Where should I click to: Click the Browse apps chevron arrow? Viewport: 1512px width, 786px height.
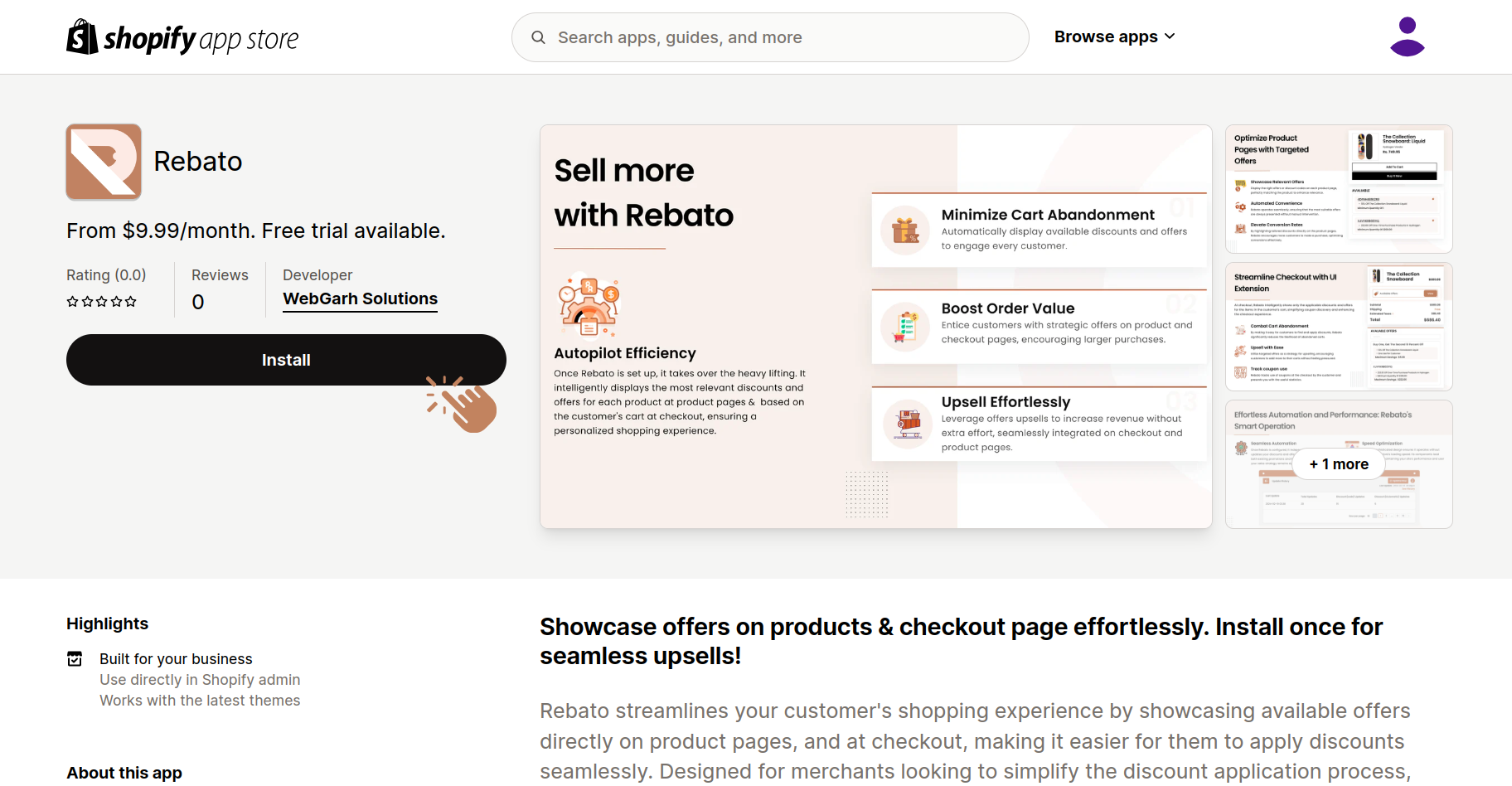[1170, 36]
